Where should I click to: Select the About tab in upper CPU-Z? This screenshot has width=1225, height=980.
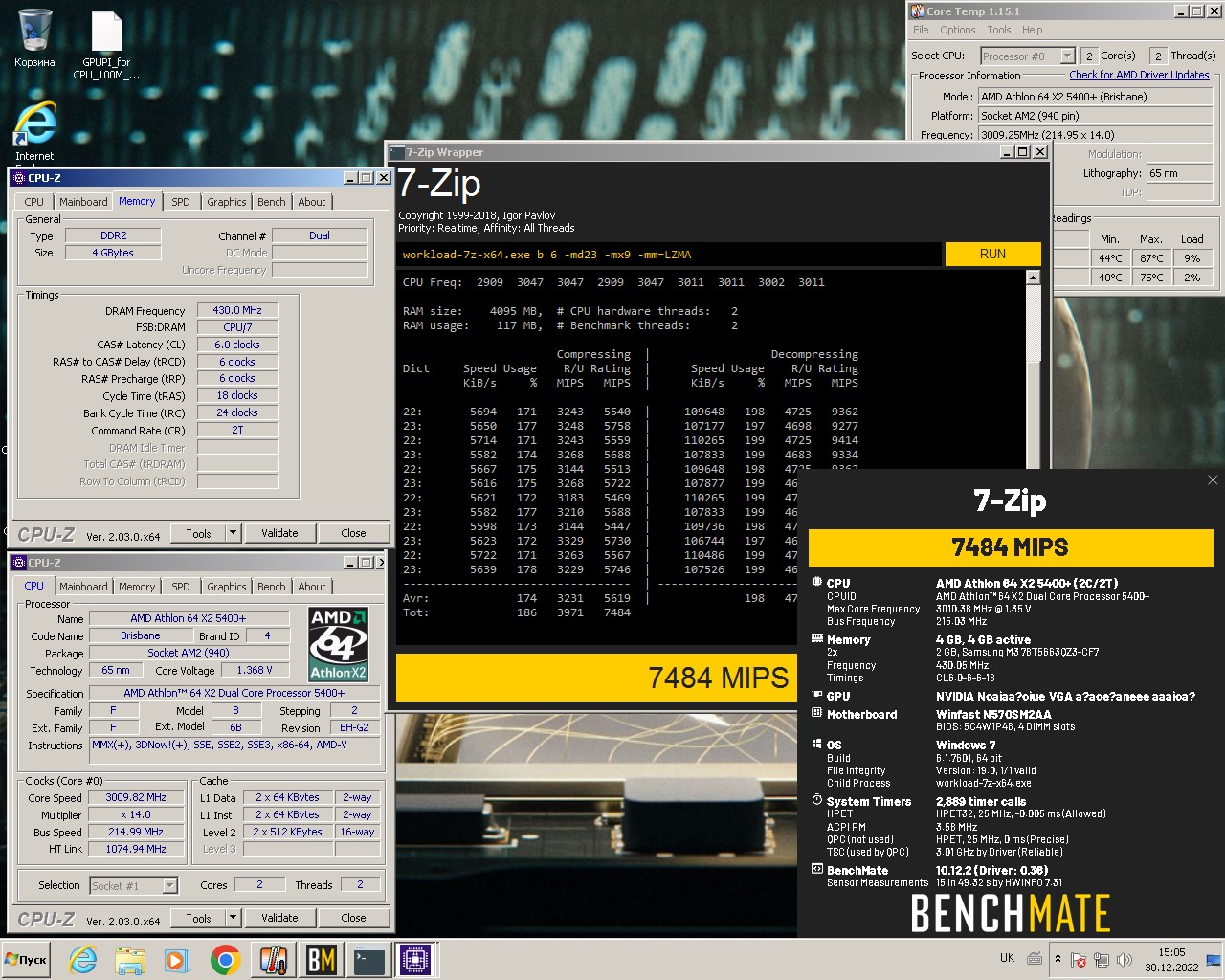click(312, 202)
